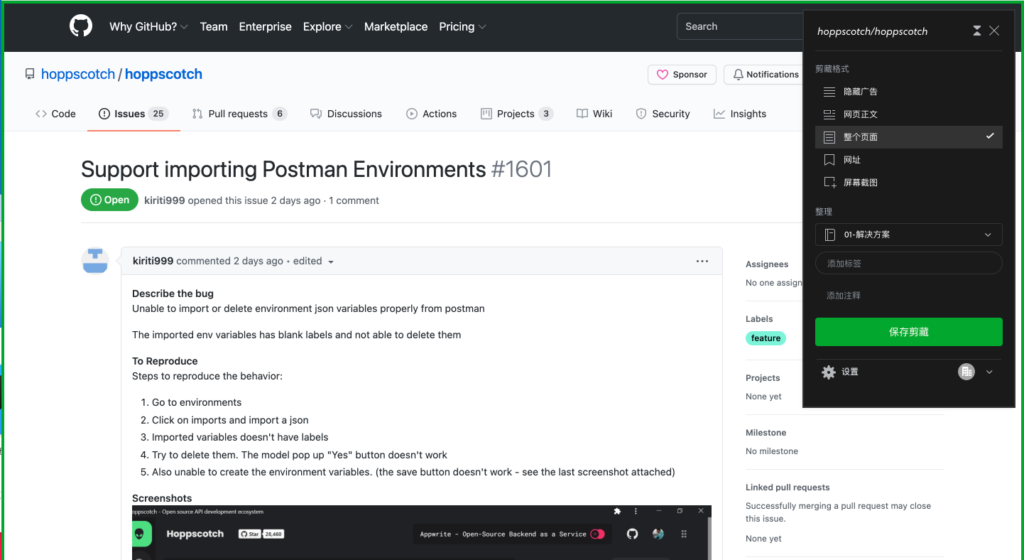Open clipper 设置 gear settings
Screen dimensions: 1024x560
(840, 372)
